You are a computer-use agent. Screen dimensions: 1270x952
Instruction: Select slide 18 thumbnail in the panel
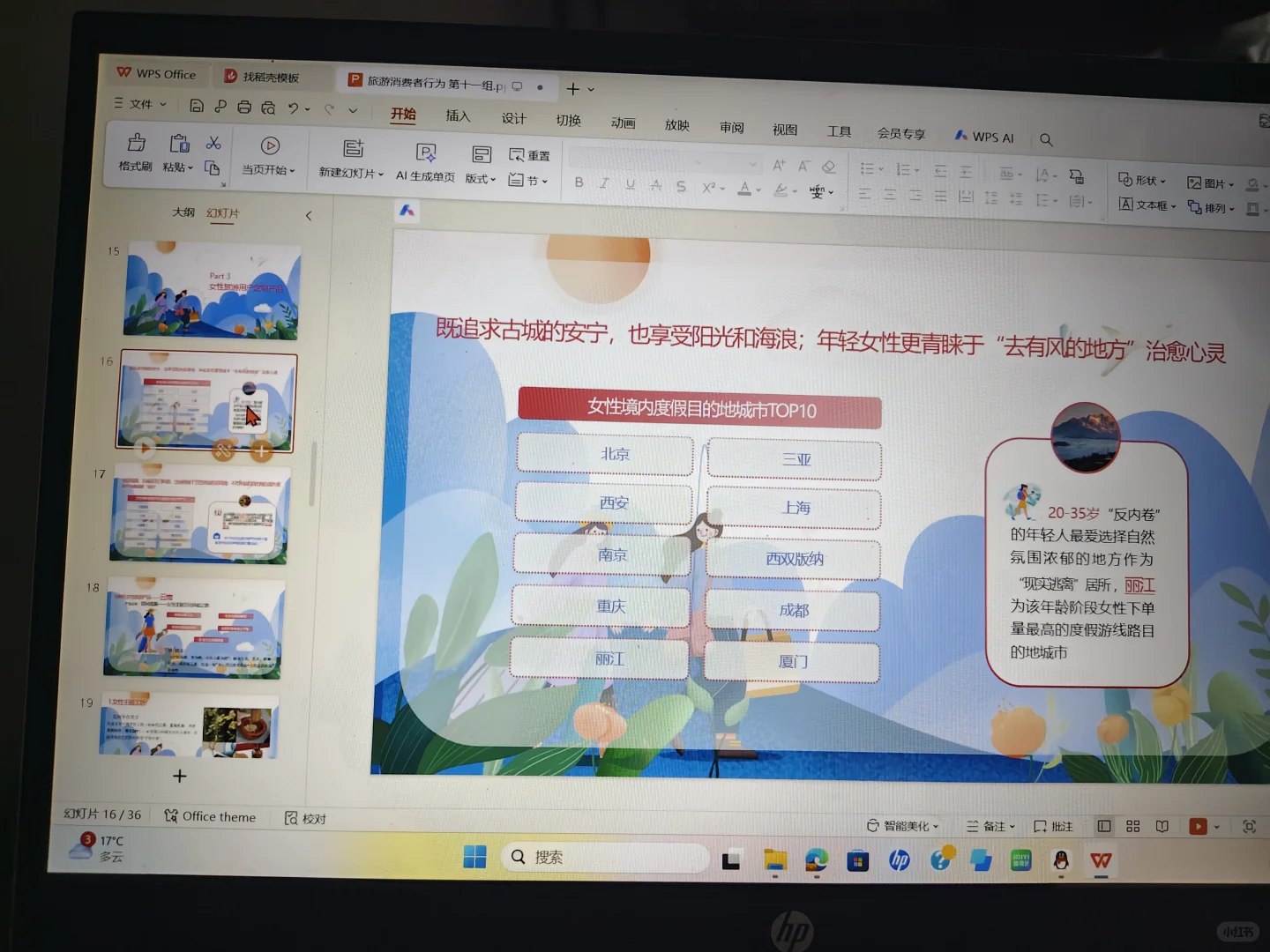(194, 626)
